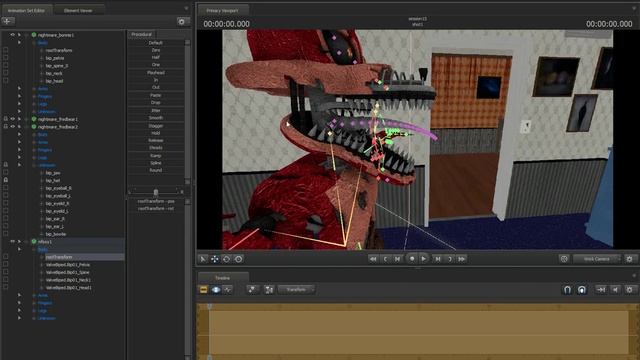Switch to Animation Set Editor tab
The height and width of the screenshot is (360, 640).
26,10
